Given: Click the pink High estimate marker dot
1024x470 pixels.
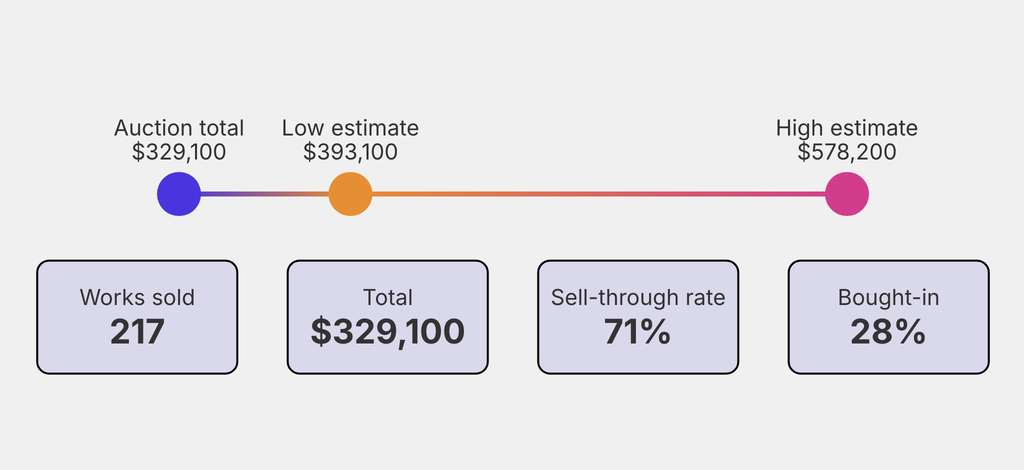Looking at the screenshot, I should [x=847, y=194].
